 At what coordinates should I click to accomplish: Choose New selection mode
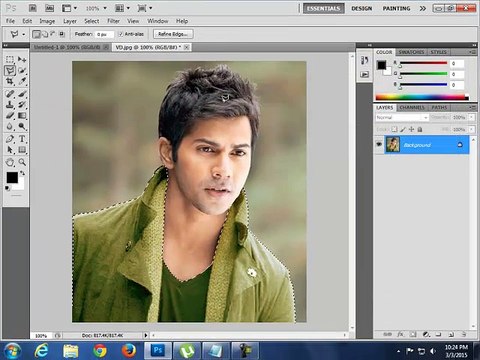coord(36,34)
